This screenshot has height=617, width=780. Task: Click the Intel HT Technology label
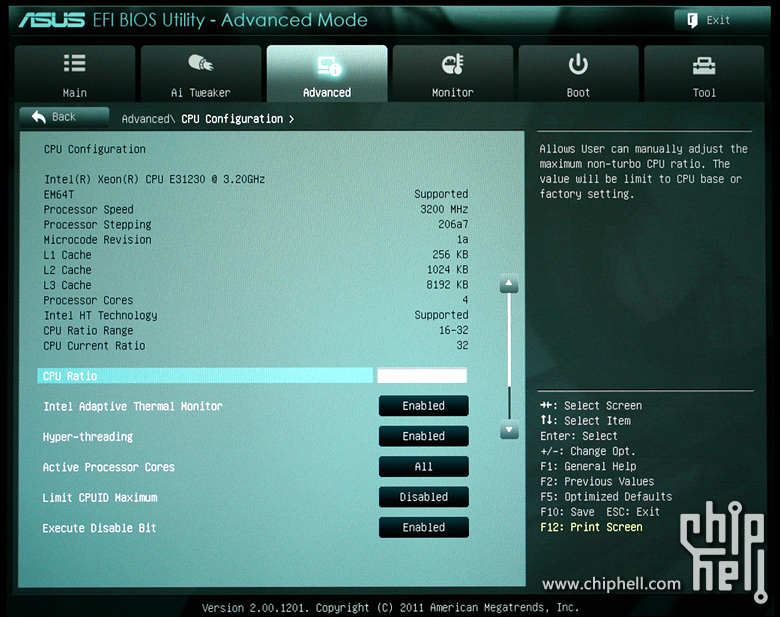(100, 315)
